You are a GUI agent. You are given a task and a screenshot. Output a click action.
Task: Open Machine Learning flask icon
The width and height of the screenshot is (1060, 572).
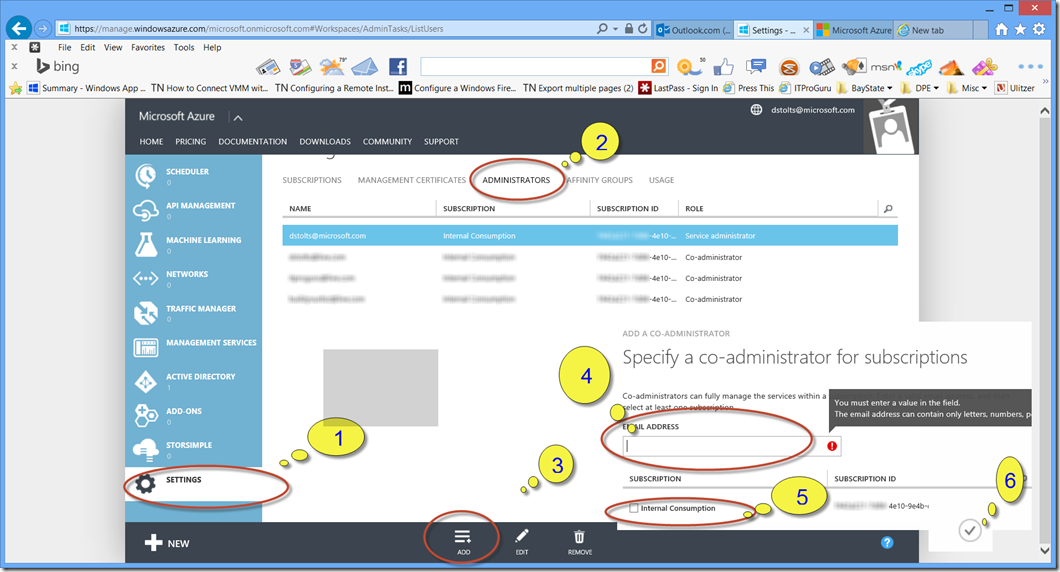coord(145,244)
